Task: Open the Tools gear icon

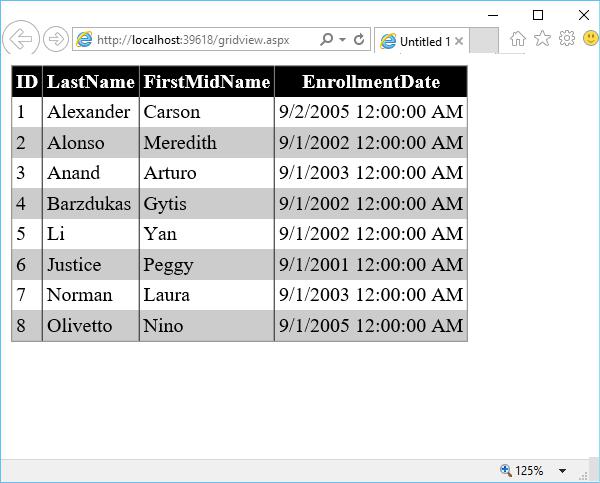Action: point(566,39)
